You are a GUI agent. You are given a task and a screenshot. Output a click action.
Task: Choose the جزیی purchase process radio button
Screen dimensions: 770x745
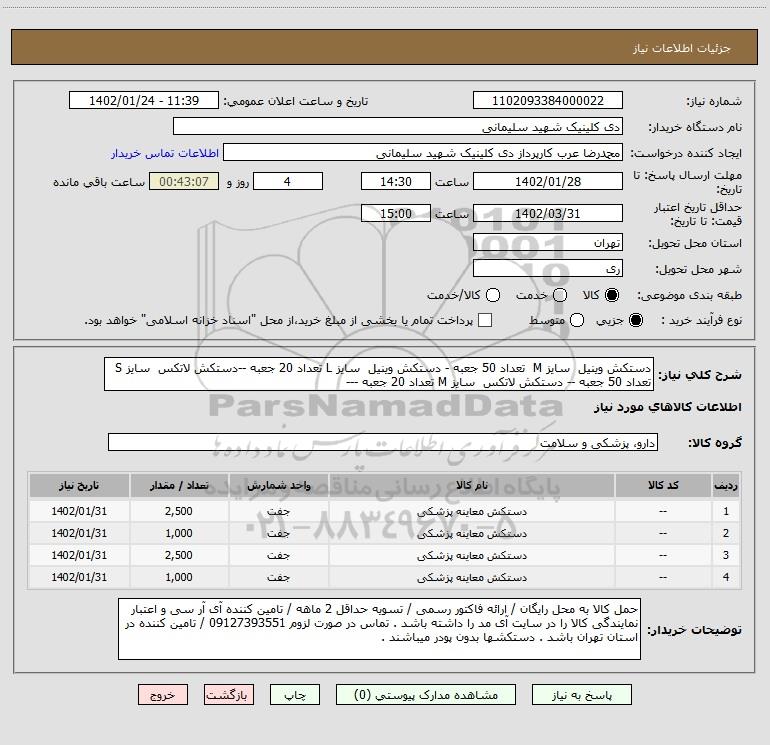(636, 320)
